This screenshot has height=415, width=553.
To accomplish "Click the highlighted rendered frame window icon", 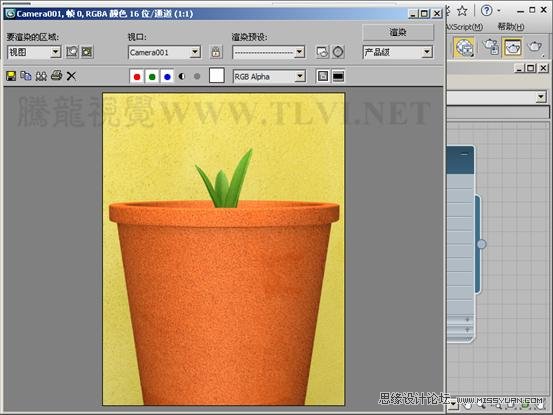I will 512,47.
